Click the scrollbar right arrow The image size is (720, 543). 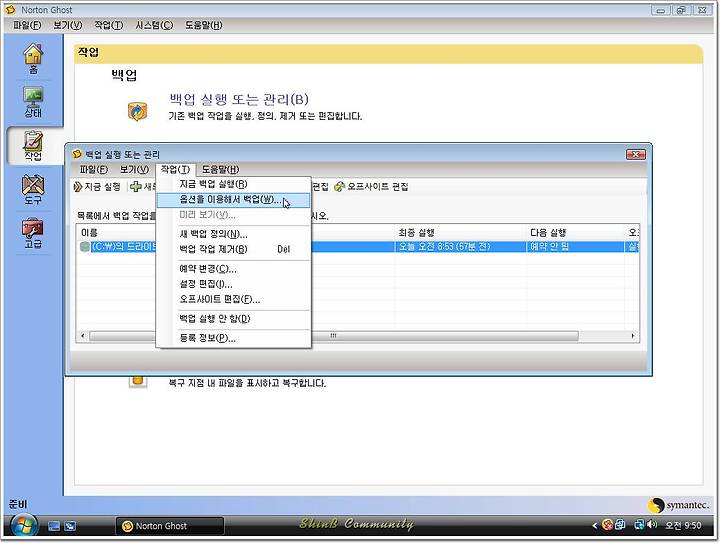633,336
